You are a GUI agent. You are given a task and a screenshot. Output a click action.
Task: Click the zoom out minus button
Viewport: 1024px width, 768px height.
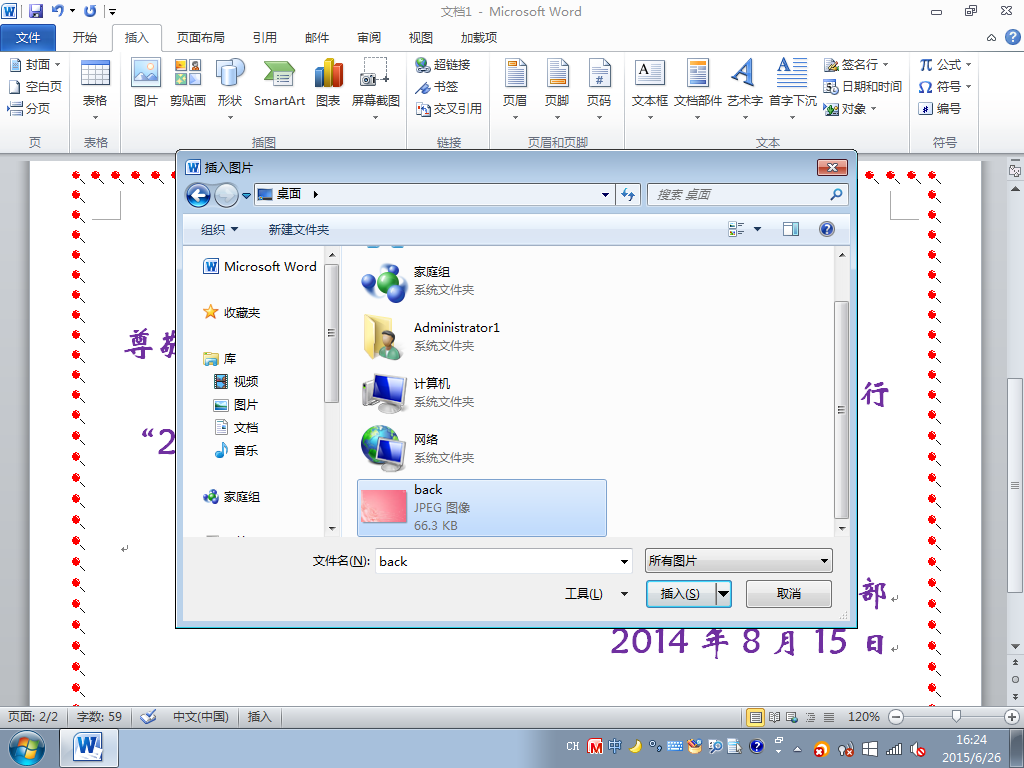pyautogui.click(x=897, y=716)
